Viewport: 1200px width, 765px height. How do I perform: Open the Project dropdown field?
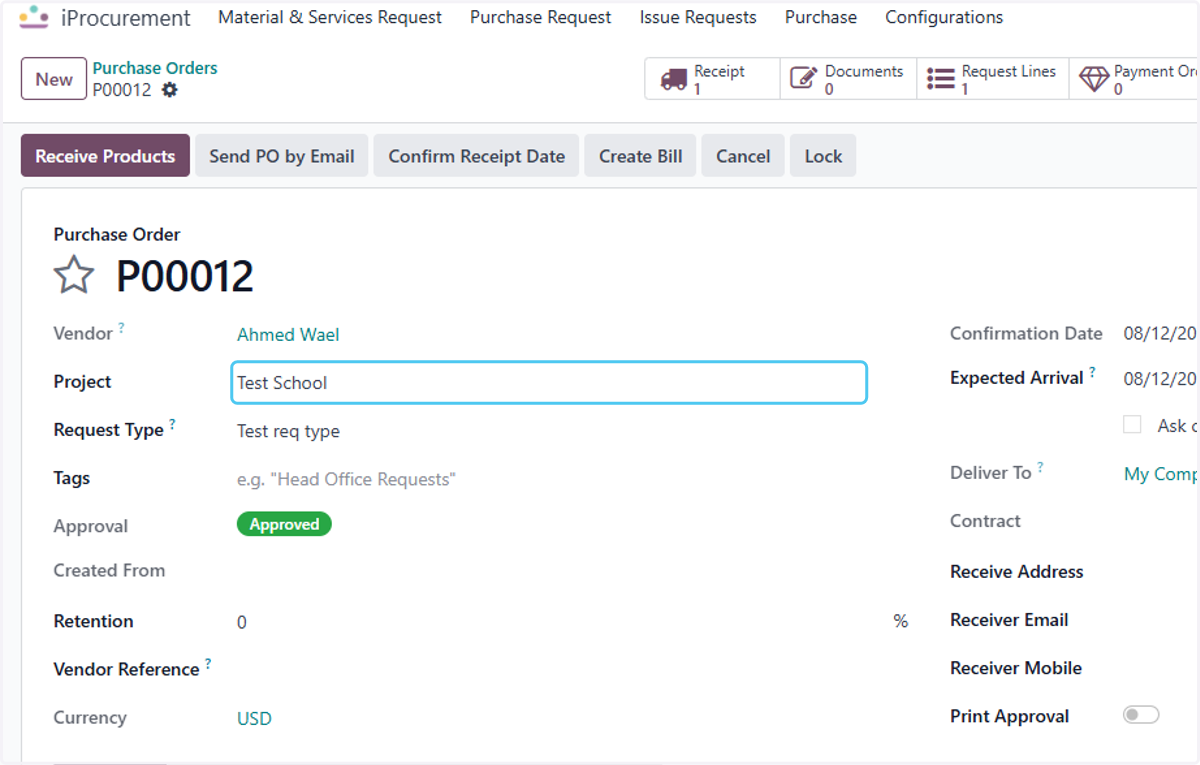pyautogui.click(x=549, y=383)
